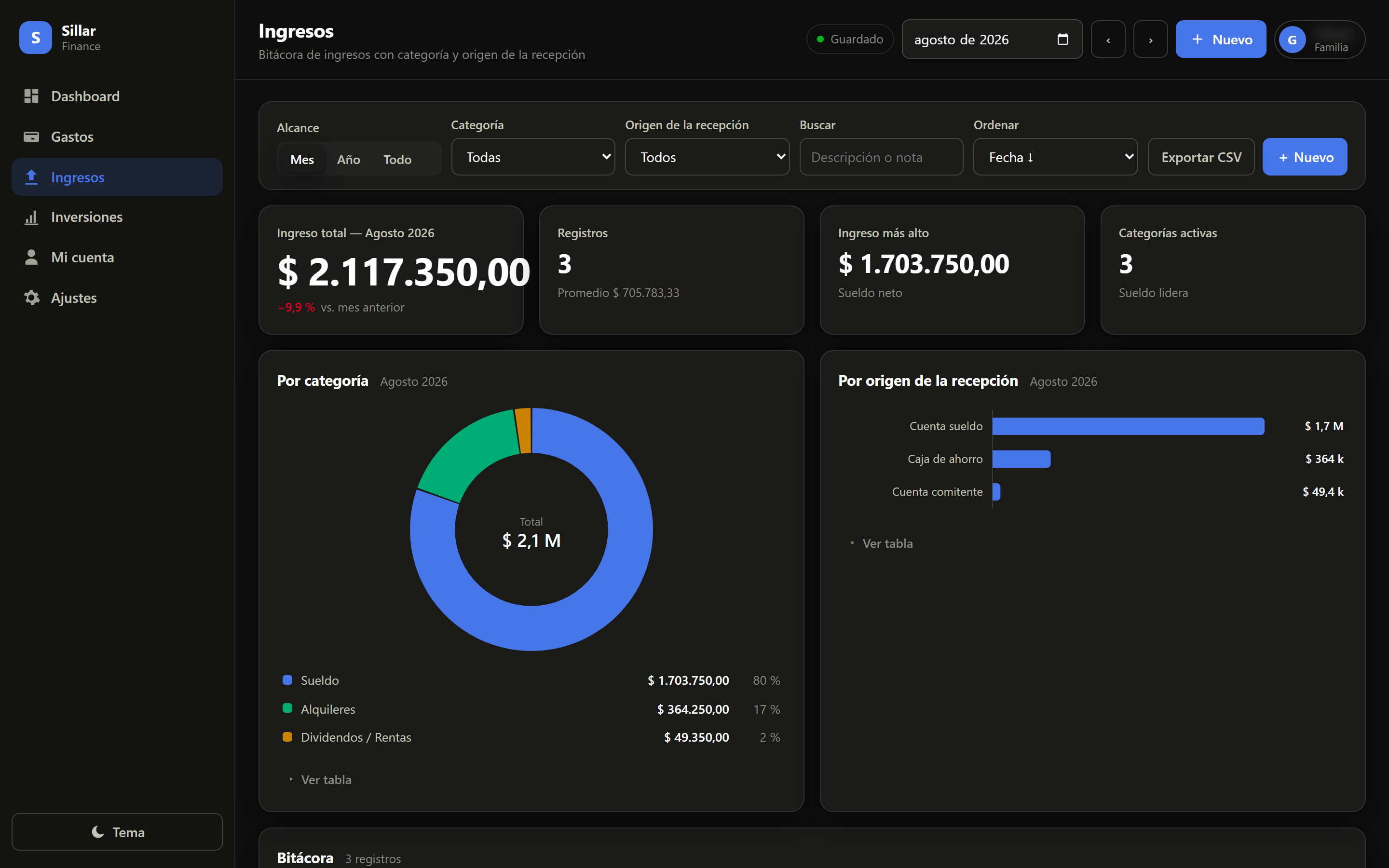Open Mi cuenta page
Image resolution: width=1389 pixels, height=868 pixels.
(x=117, y=257)
